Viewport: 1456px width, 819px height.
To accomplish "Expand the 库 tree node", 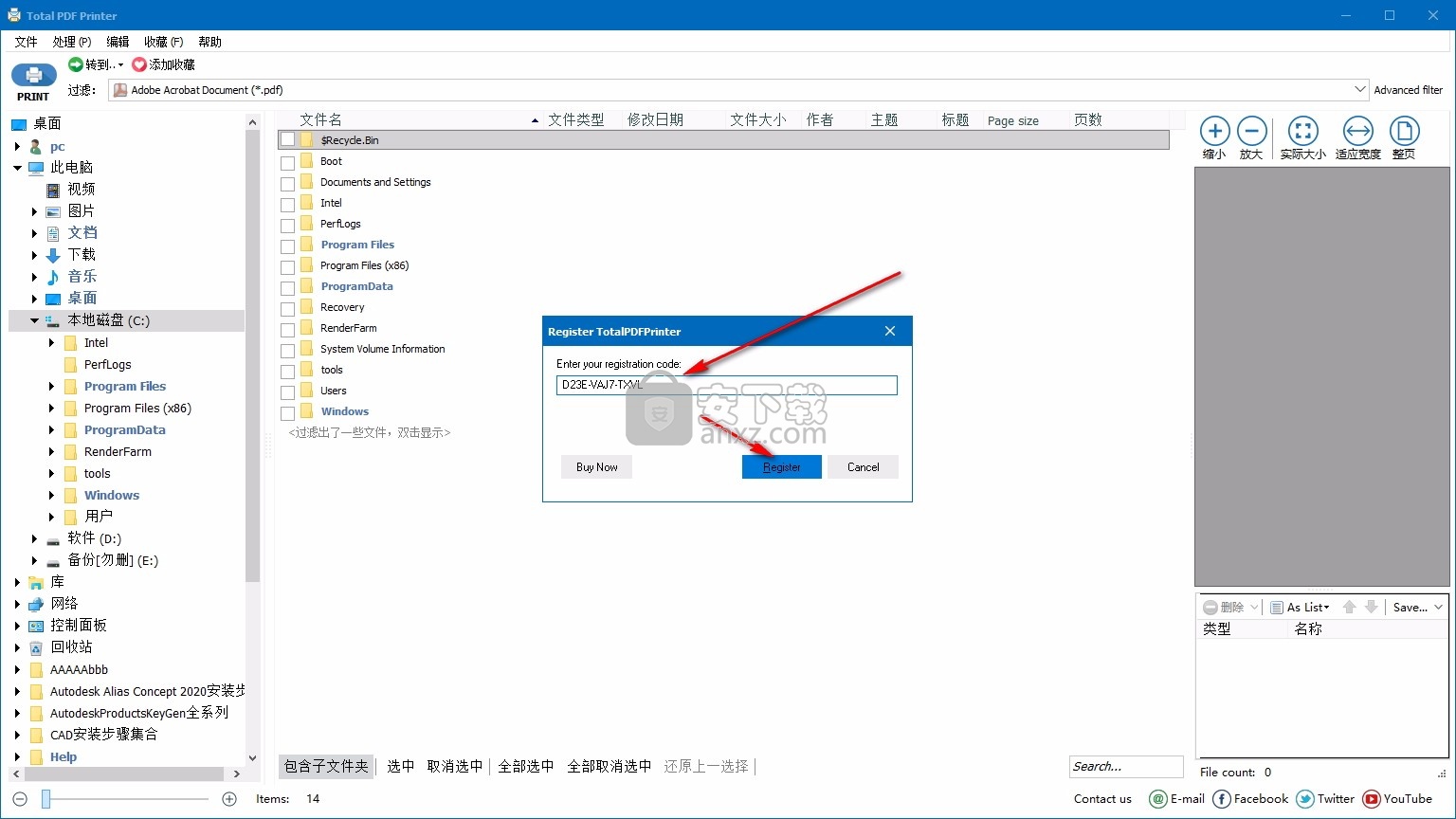I will point(18,582).
